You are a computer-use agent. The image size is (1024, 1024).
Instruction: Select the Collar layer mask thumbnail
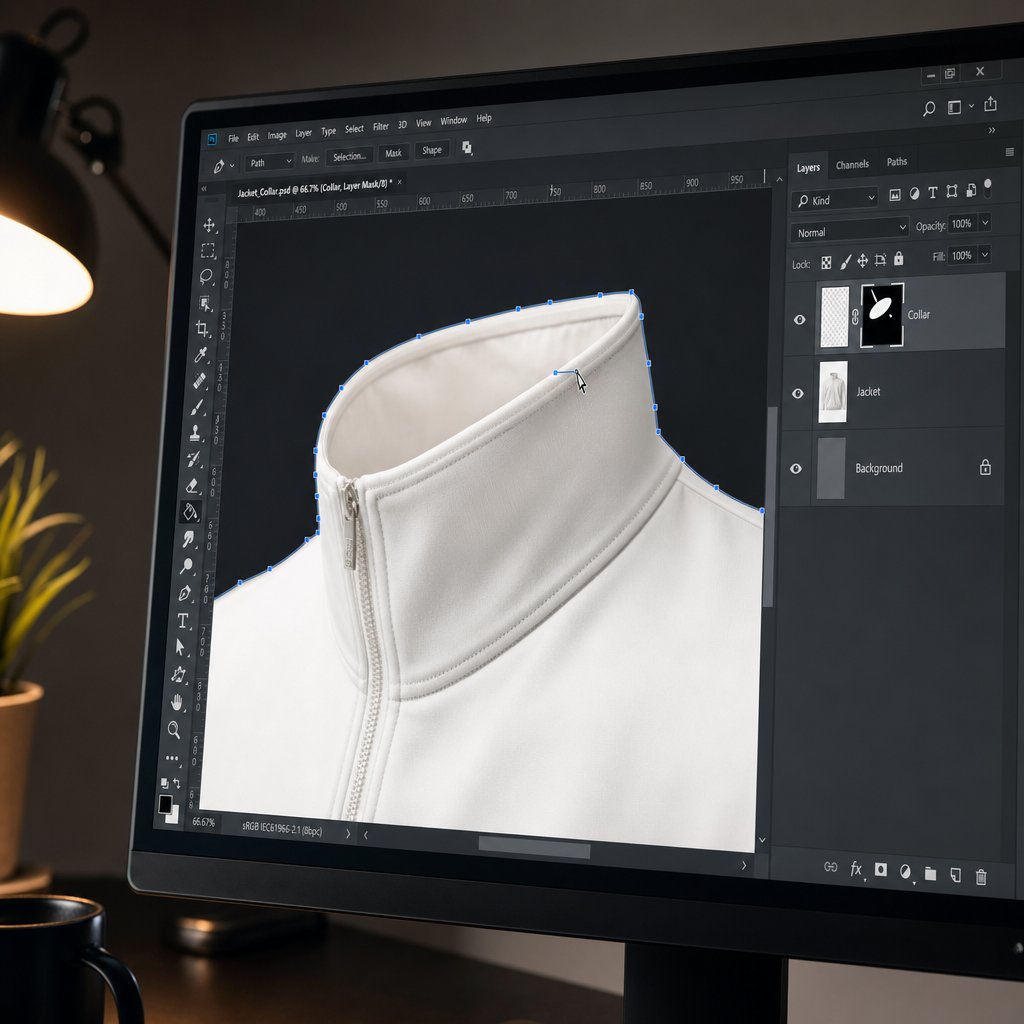pyautogui.click(x=882, y=315)
